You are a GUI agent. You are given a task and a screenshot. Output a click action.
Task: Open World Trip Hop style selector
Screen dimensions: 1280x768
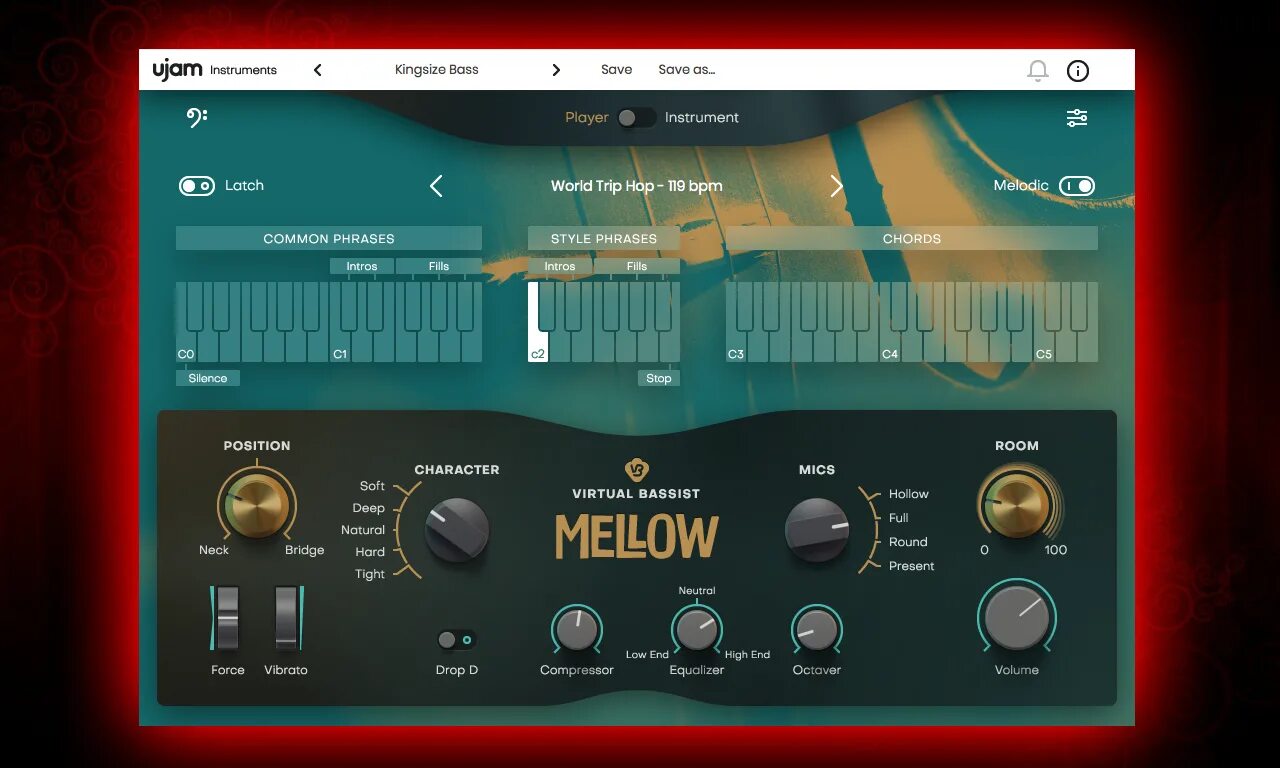tap(636, 186)
